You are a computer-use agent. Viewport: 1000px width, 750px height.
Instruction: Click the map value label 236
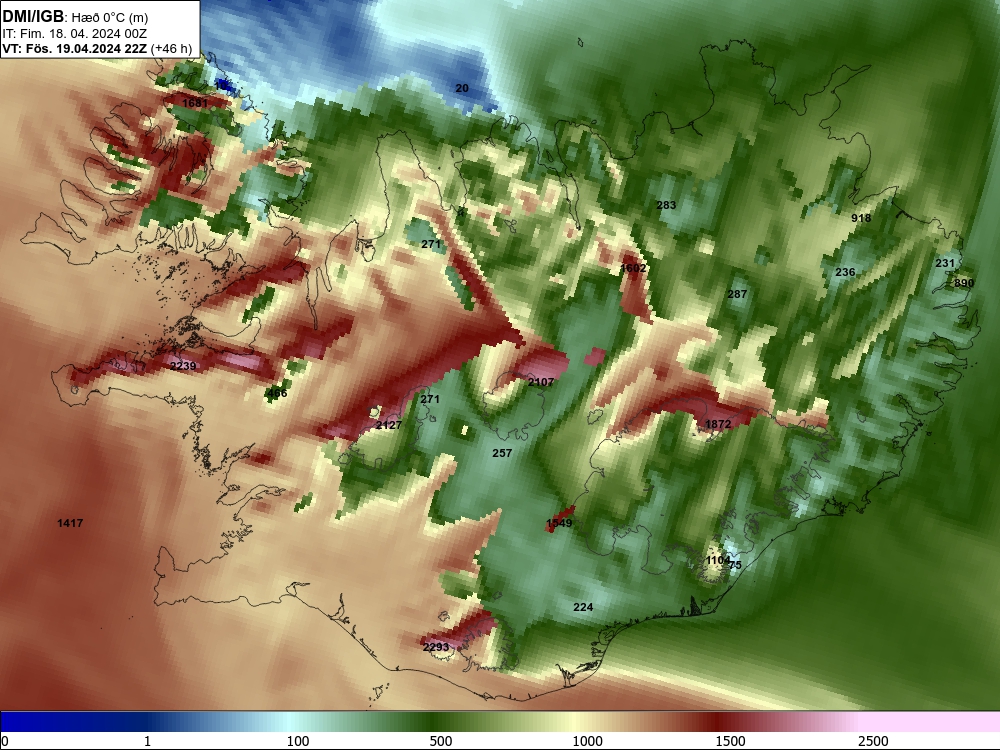(x=845, y=272)
